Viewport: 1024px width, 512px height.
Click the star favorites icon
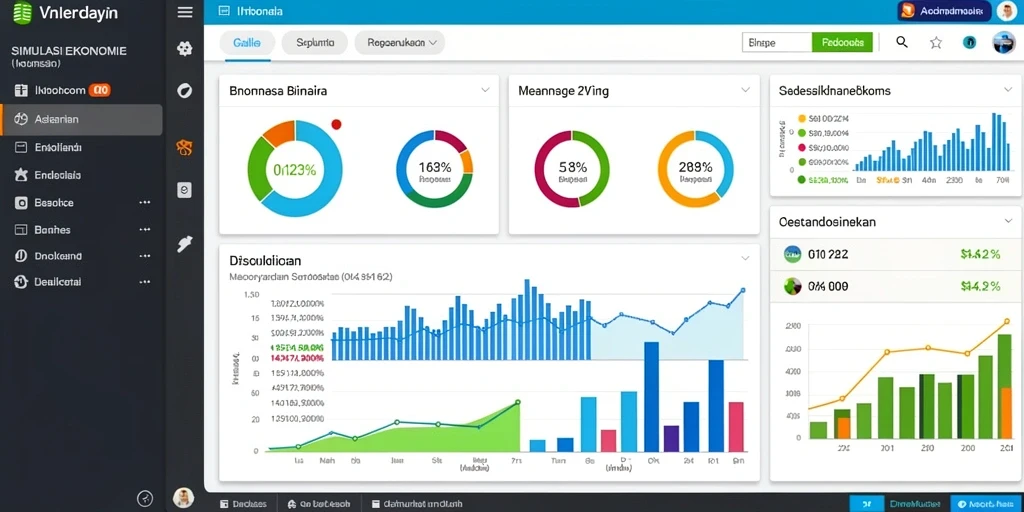point(936,43)
